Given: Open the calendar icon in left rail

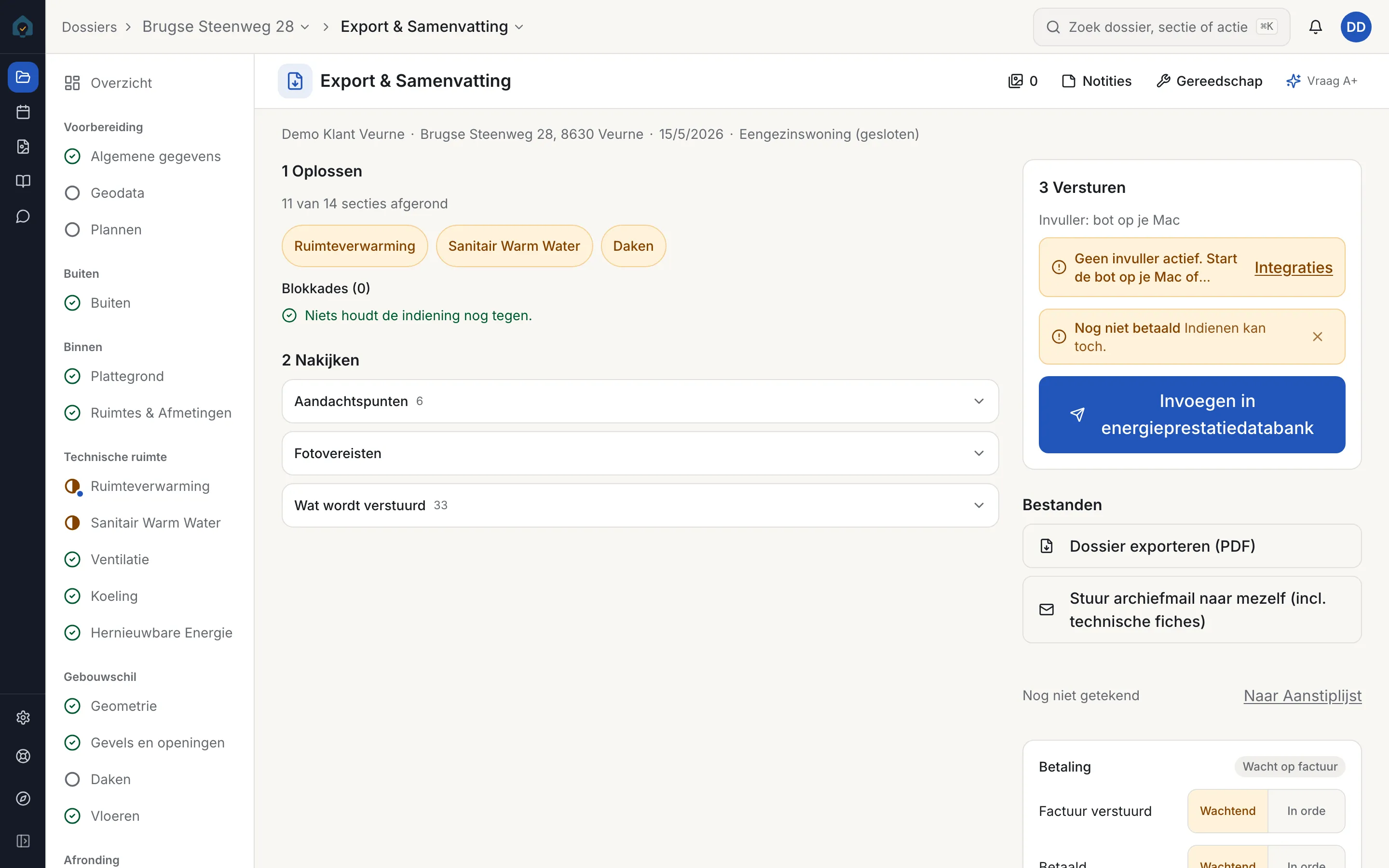Looking at the screenshot, I should [23, 112].
